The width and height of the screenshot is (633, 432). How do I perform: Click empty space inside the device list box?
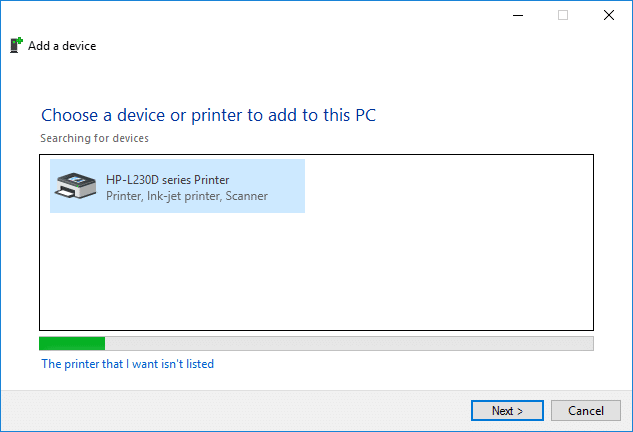[316, 275]
